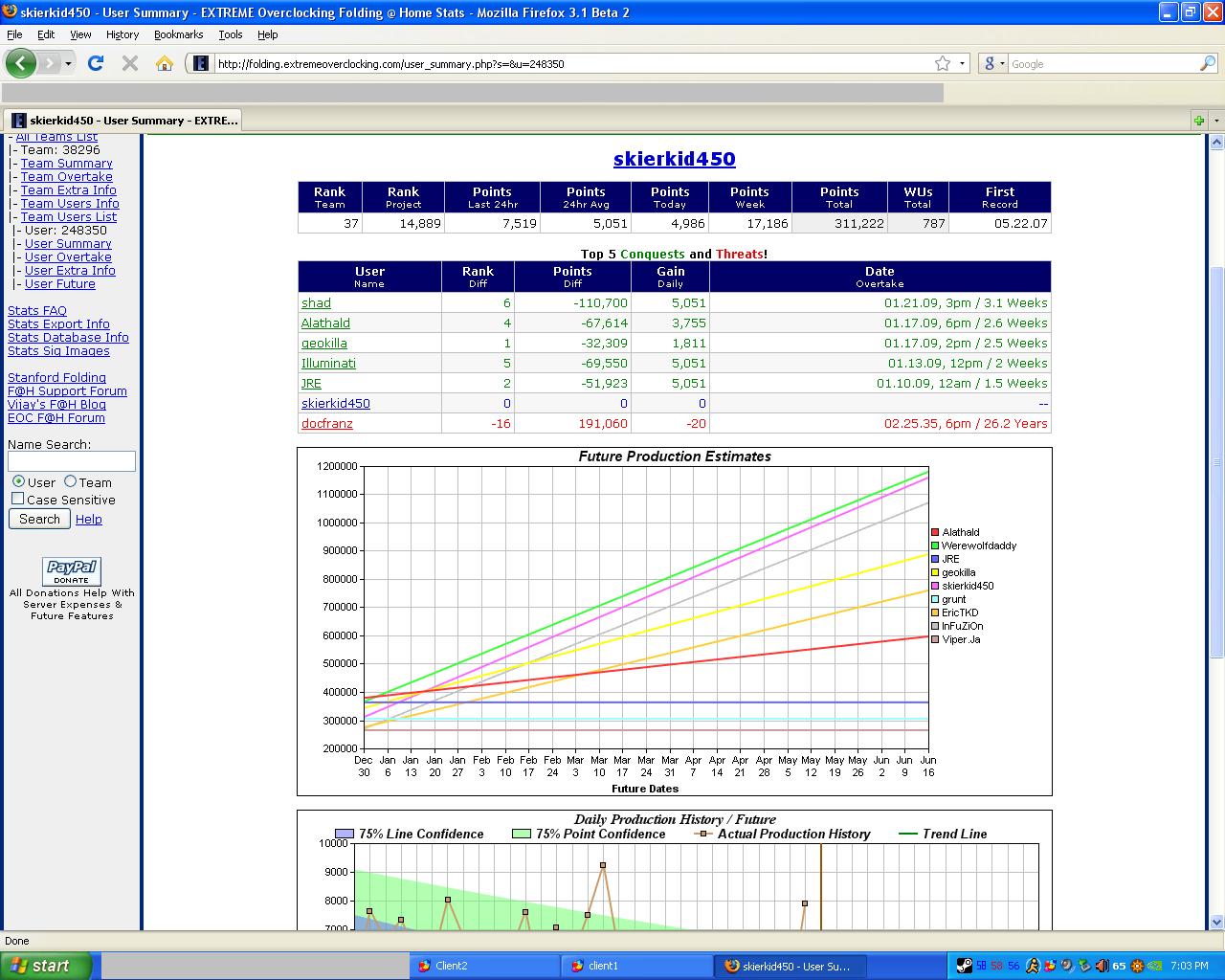This screenshot has height=980, width=1225.
Task: Select the User radio button
Action: [x=18, y=482]
